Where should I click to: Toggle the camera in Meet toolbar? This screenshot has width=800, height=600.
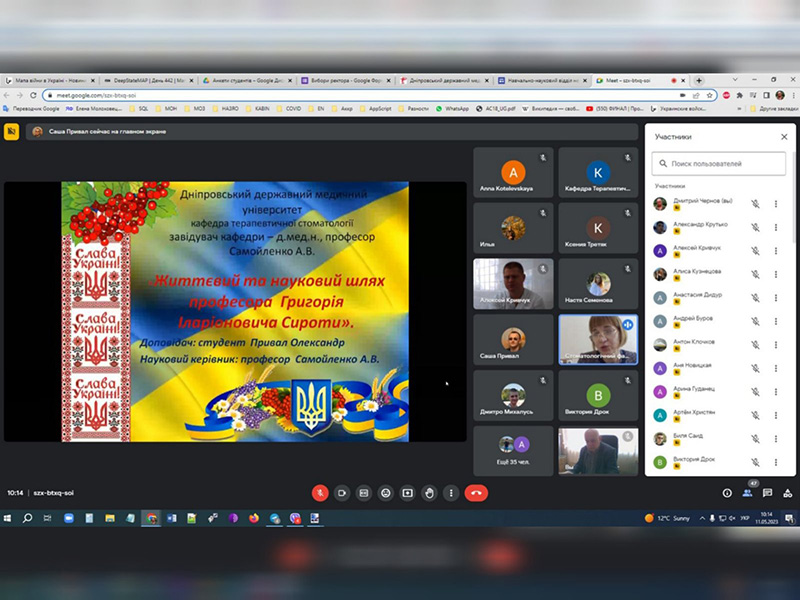[342, 492]
